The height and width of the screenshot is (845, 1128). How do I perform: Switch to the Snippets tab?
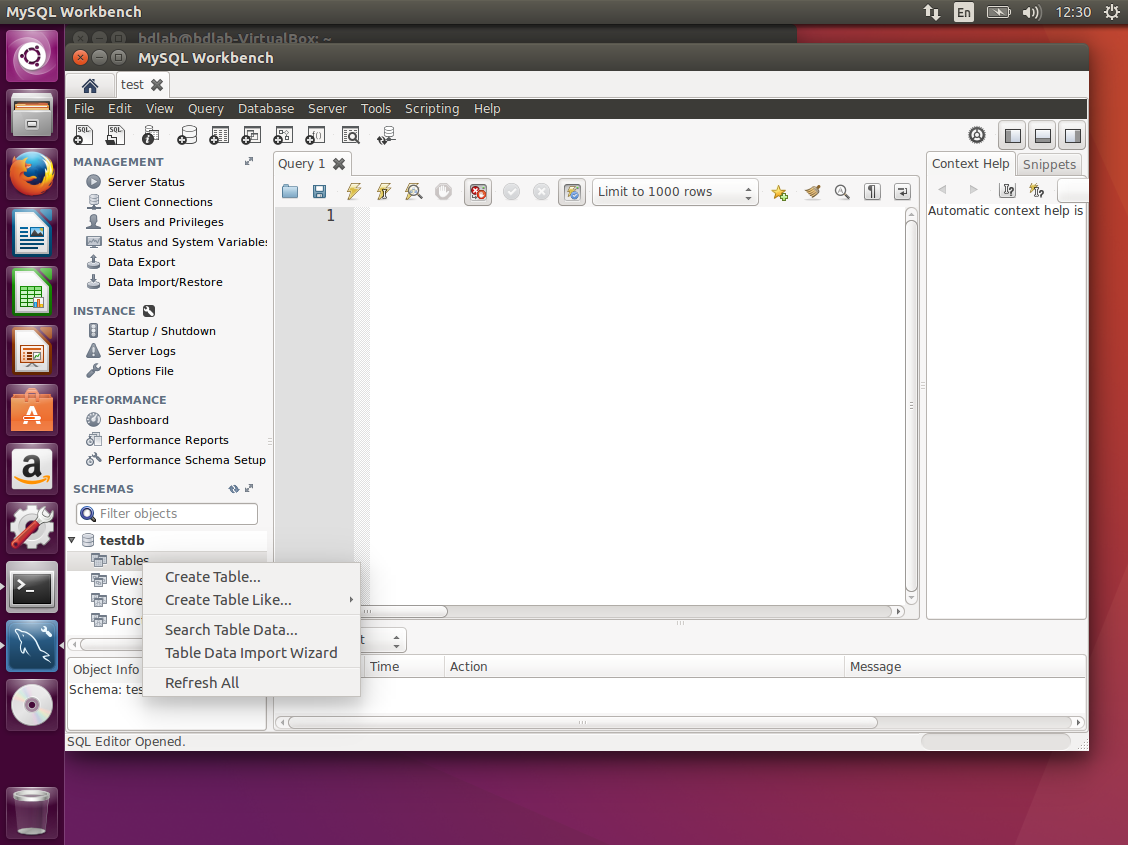1049,164
